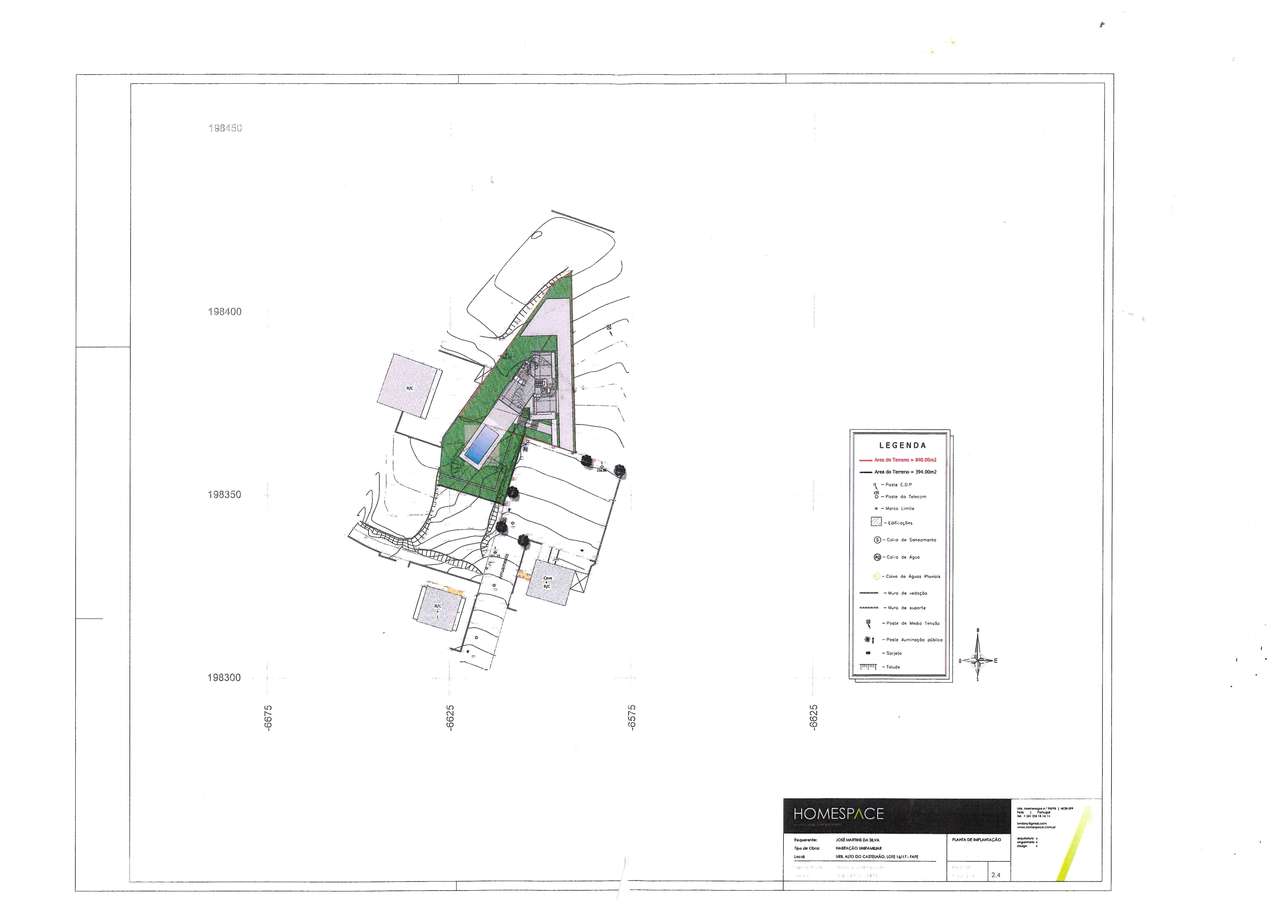The height and width of the screenshot is (905, 1280).
Task: Select the Sarjeta legend symbol
Action: coord(868,652)
